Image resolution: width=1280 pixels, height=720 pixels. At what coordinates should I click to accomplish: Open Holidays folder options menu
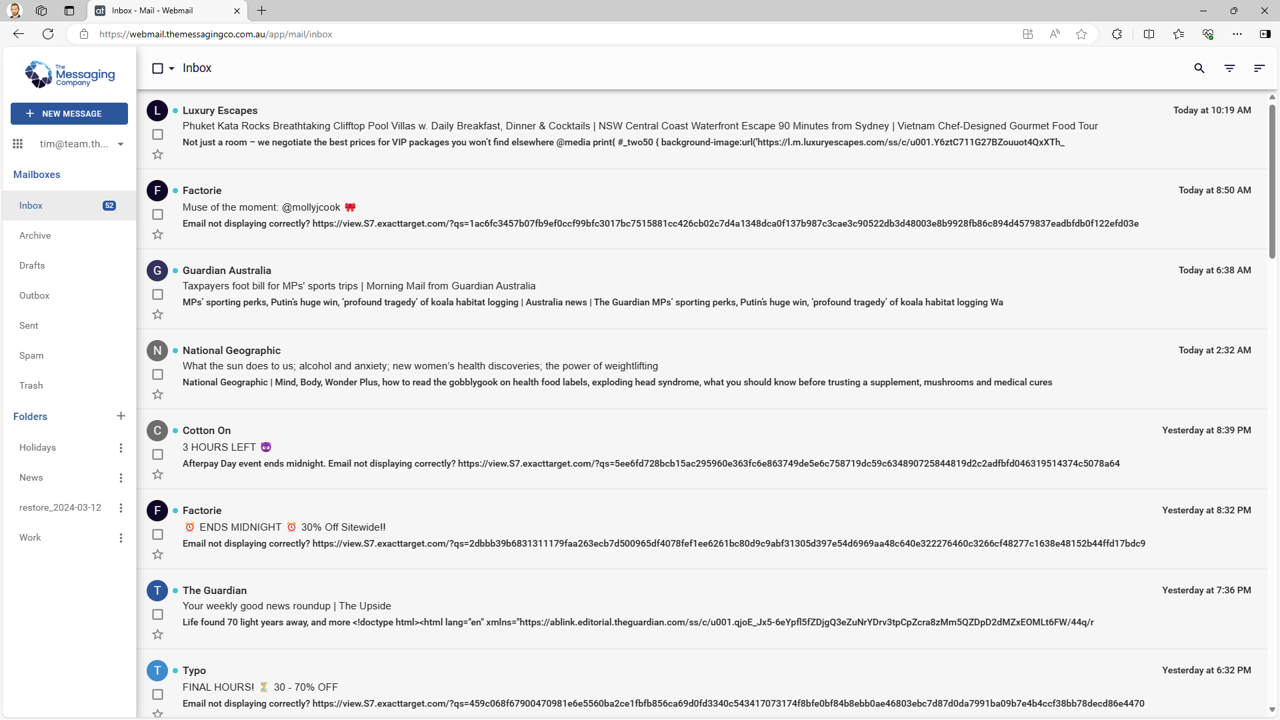pyautogui.click(x=121, y=448)
